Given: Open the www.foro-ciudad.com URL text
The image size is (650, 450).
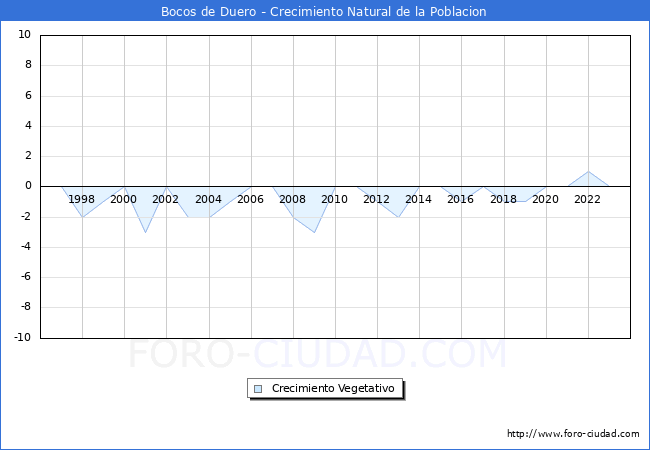Looking at the screenshot, I should coord(573,433).
